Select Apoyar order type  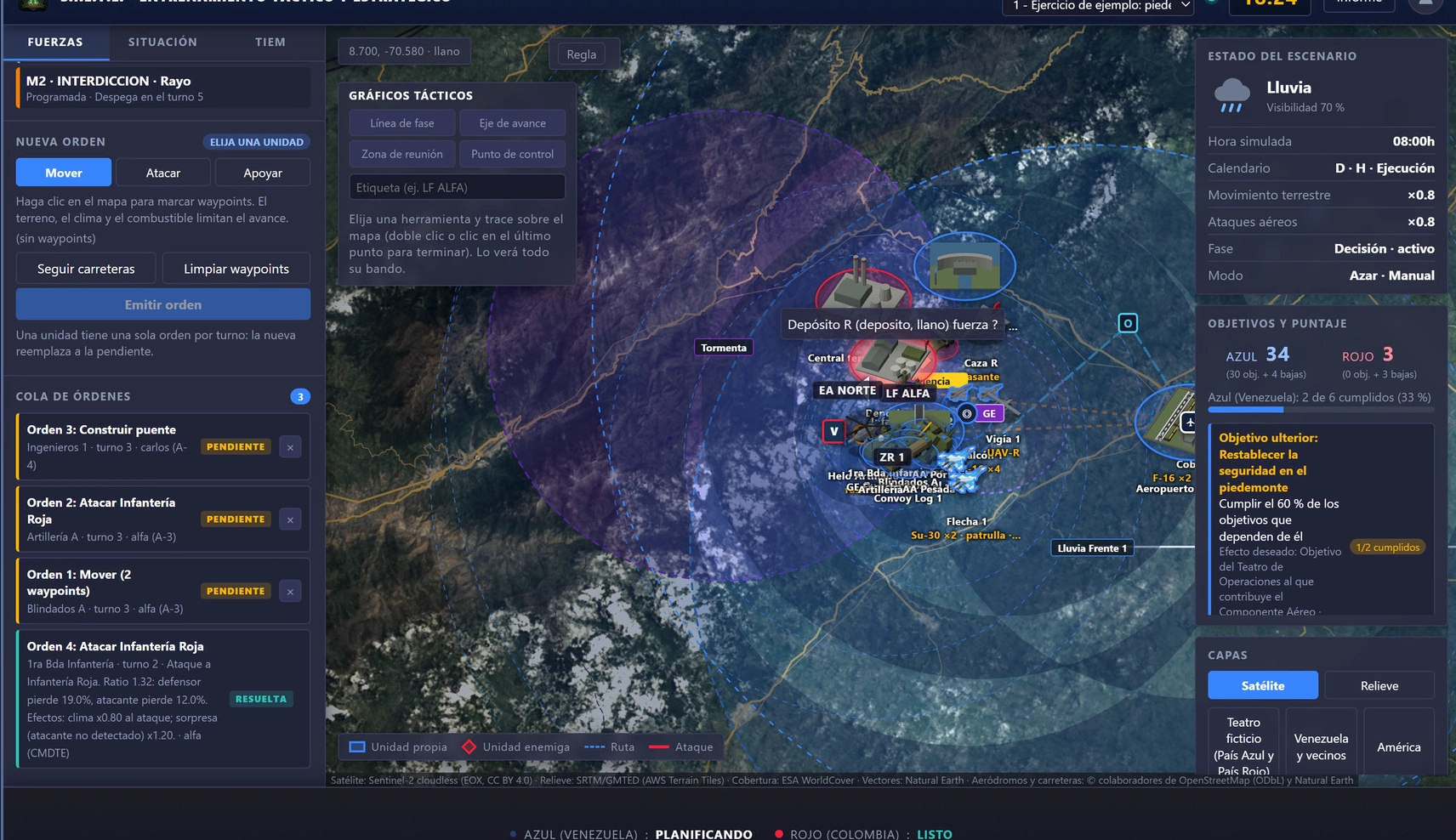263,173
